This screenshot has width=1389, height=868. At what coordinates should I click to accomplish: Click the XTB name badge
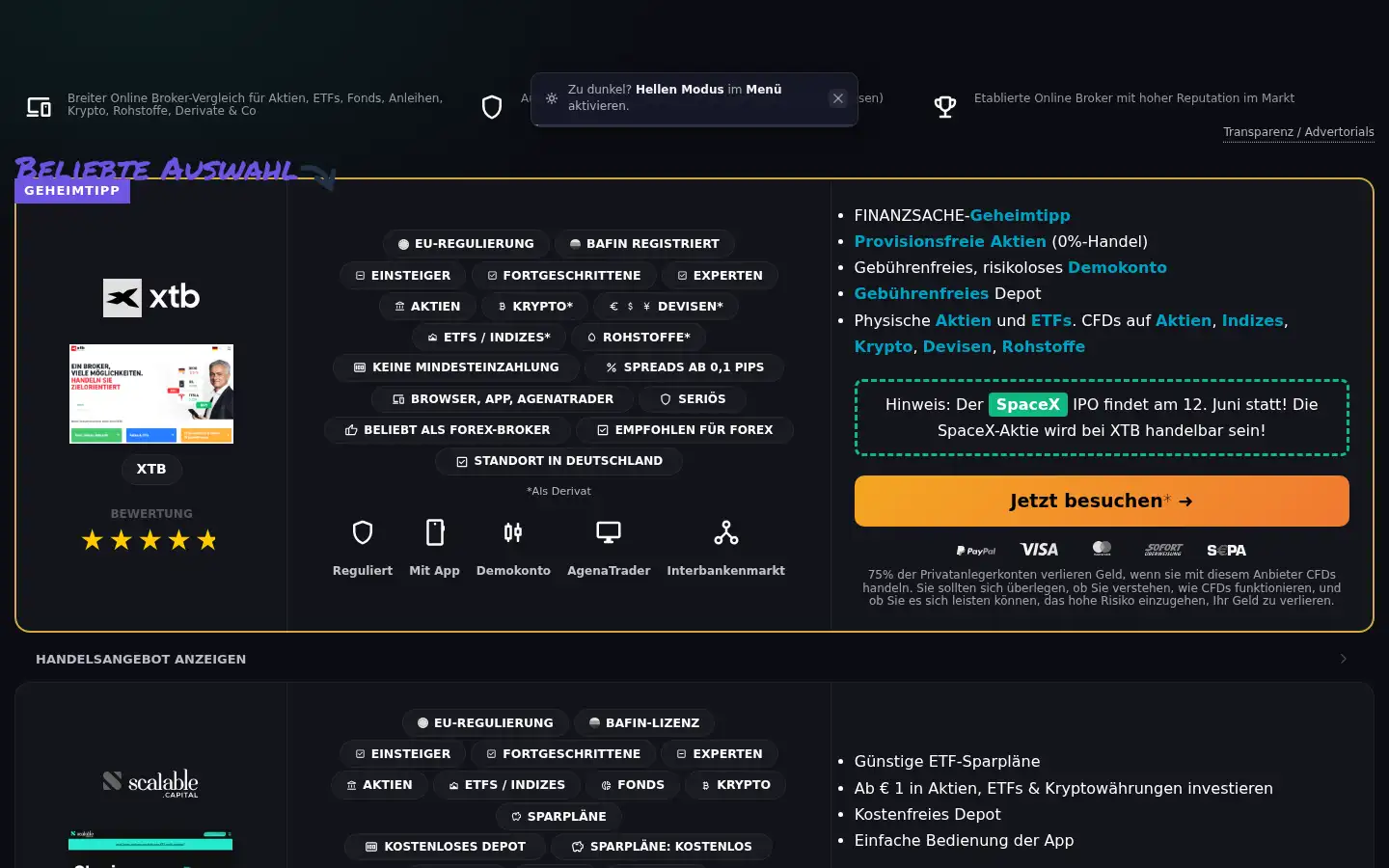click(x=151, y=469)
